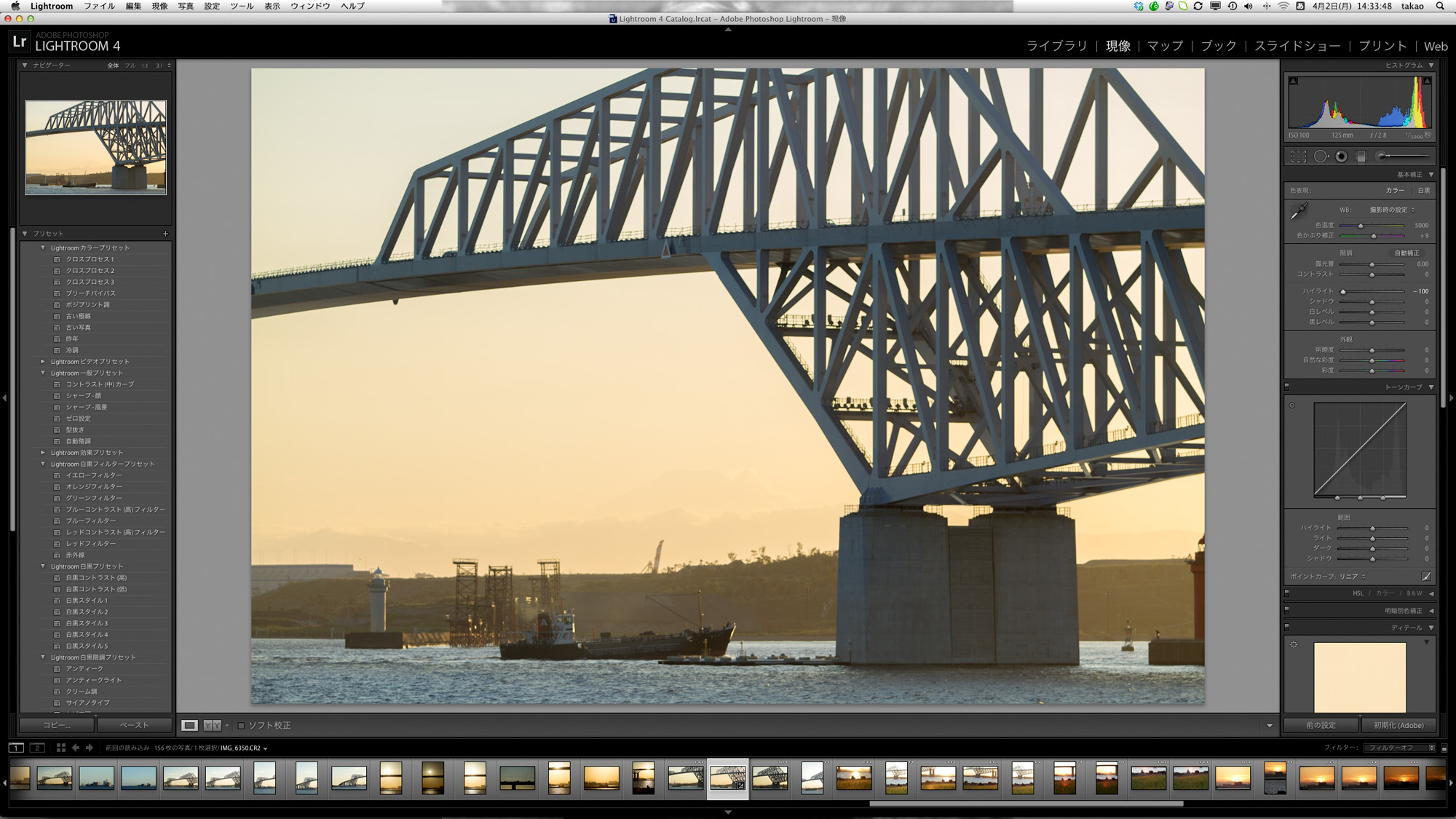Open the 写真 menu in the menu bar
This screenshot has height=819, width=1456.
click(186, 6)
